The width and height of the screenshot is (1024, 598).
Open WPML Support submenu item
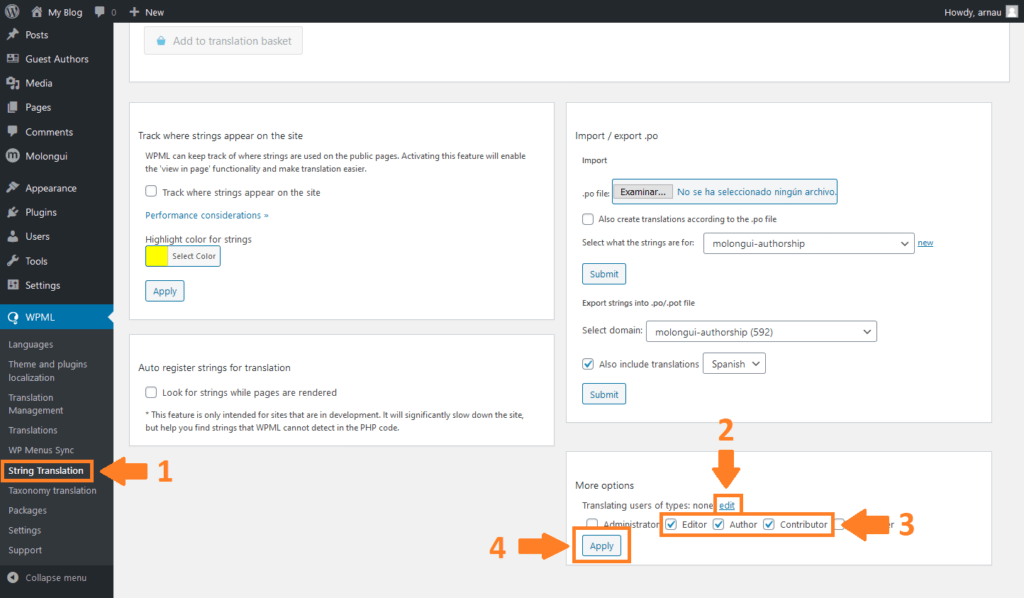[x=25, y=550]
